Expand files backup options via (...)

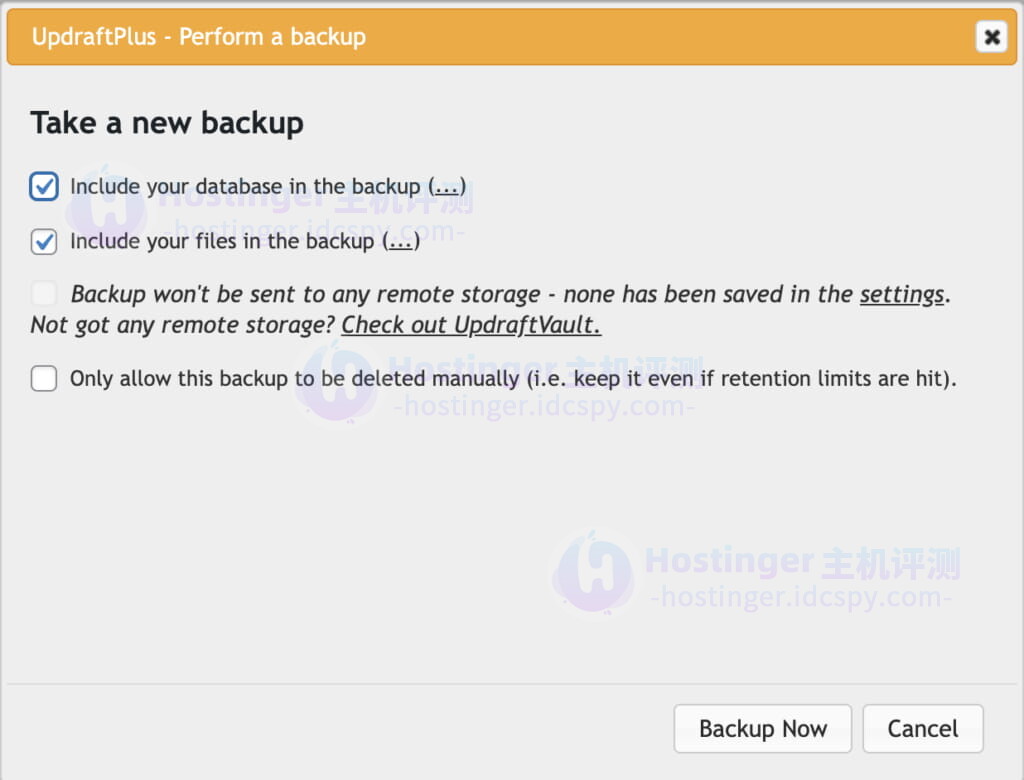(x=401, y=242)
